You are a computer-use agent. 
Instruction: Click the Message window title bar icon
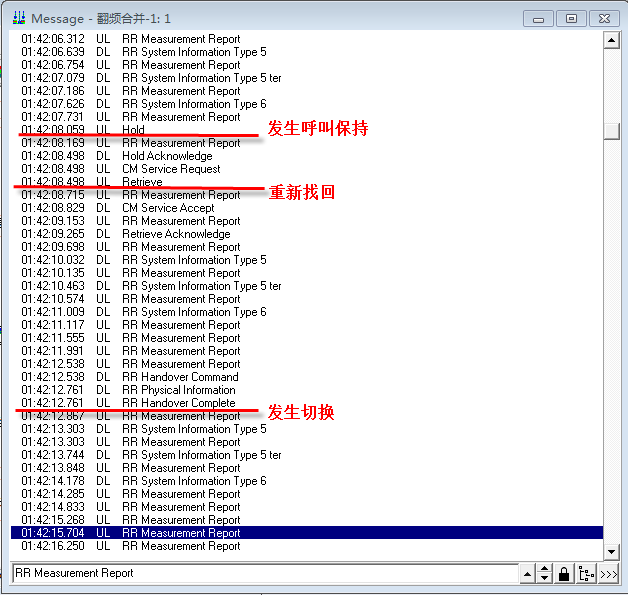[x=18, y=18]
